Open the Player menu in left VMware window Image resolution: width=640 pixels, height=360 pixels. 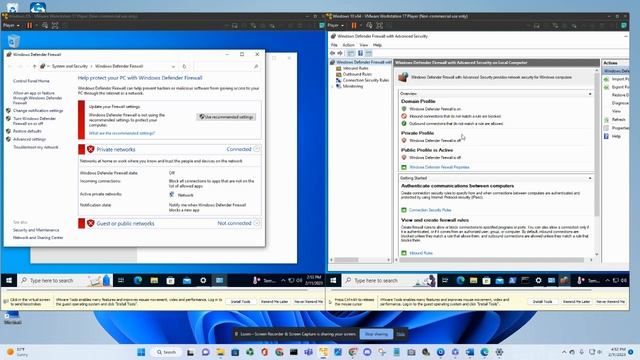[x=11, y=25]
